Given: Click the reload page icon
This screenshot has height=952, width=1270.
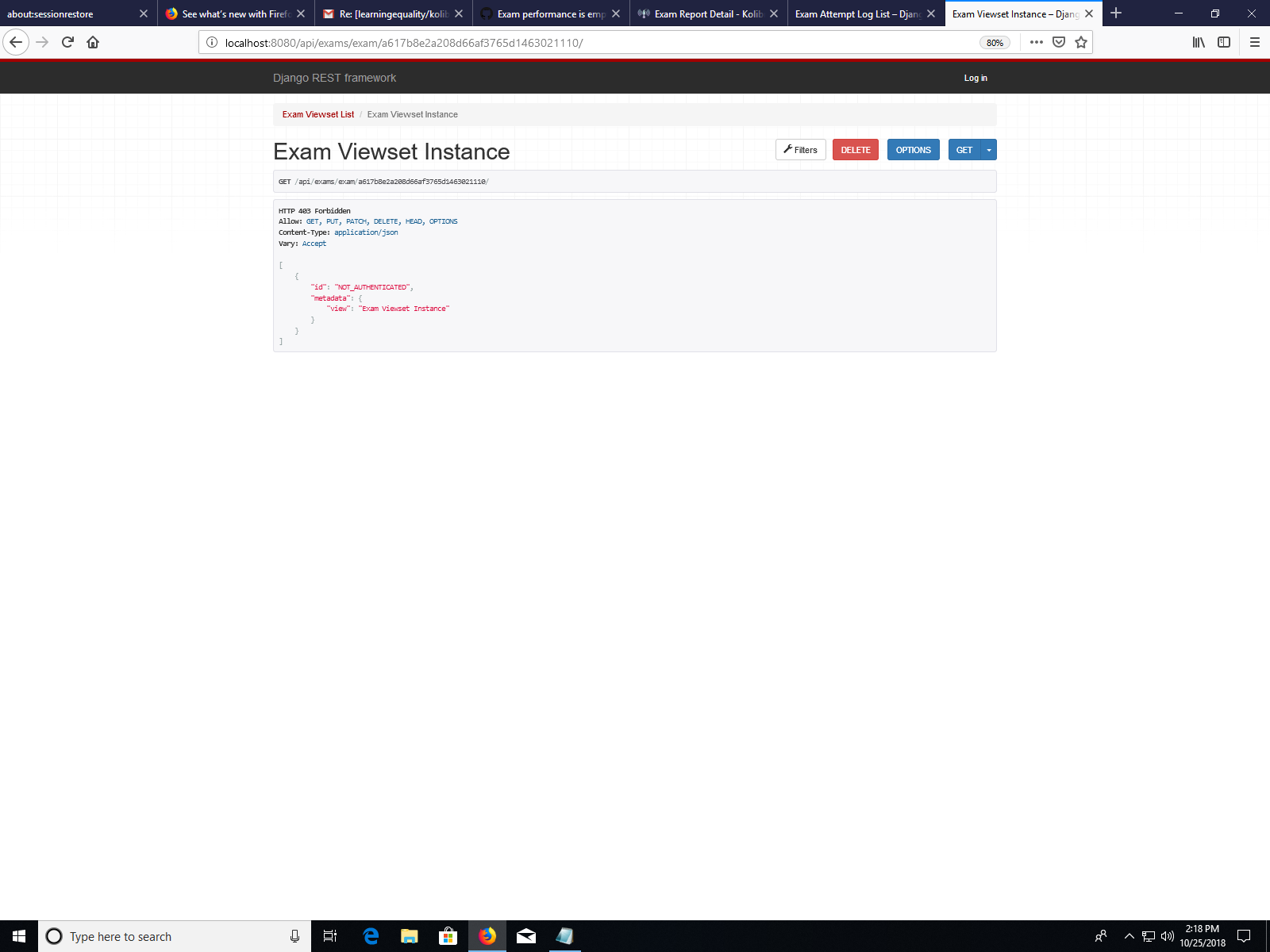Looking at the screenshot, I should pyautogui.click(x=67, y=42).
